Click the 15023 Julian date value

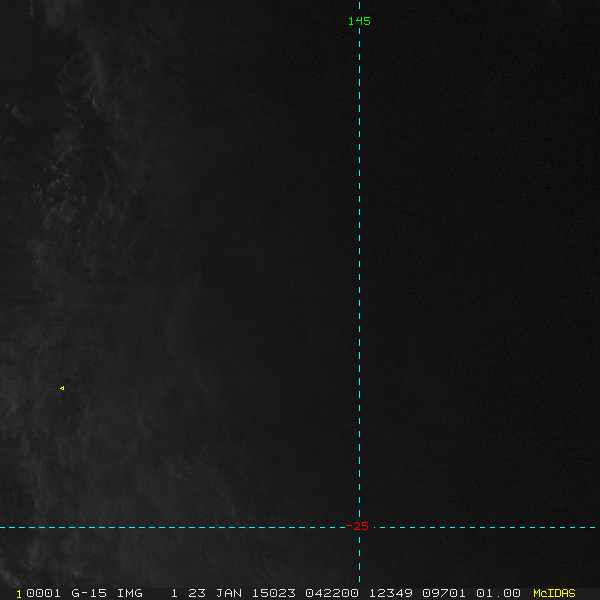click(x=274, y=593)
